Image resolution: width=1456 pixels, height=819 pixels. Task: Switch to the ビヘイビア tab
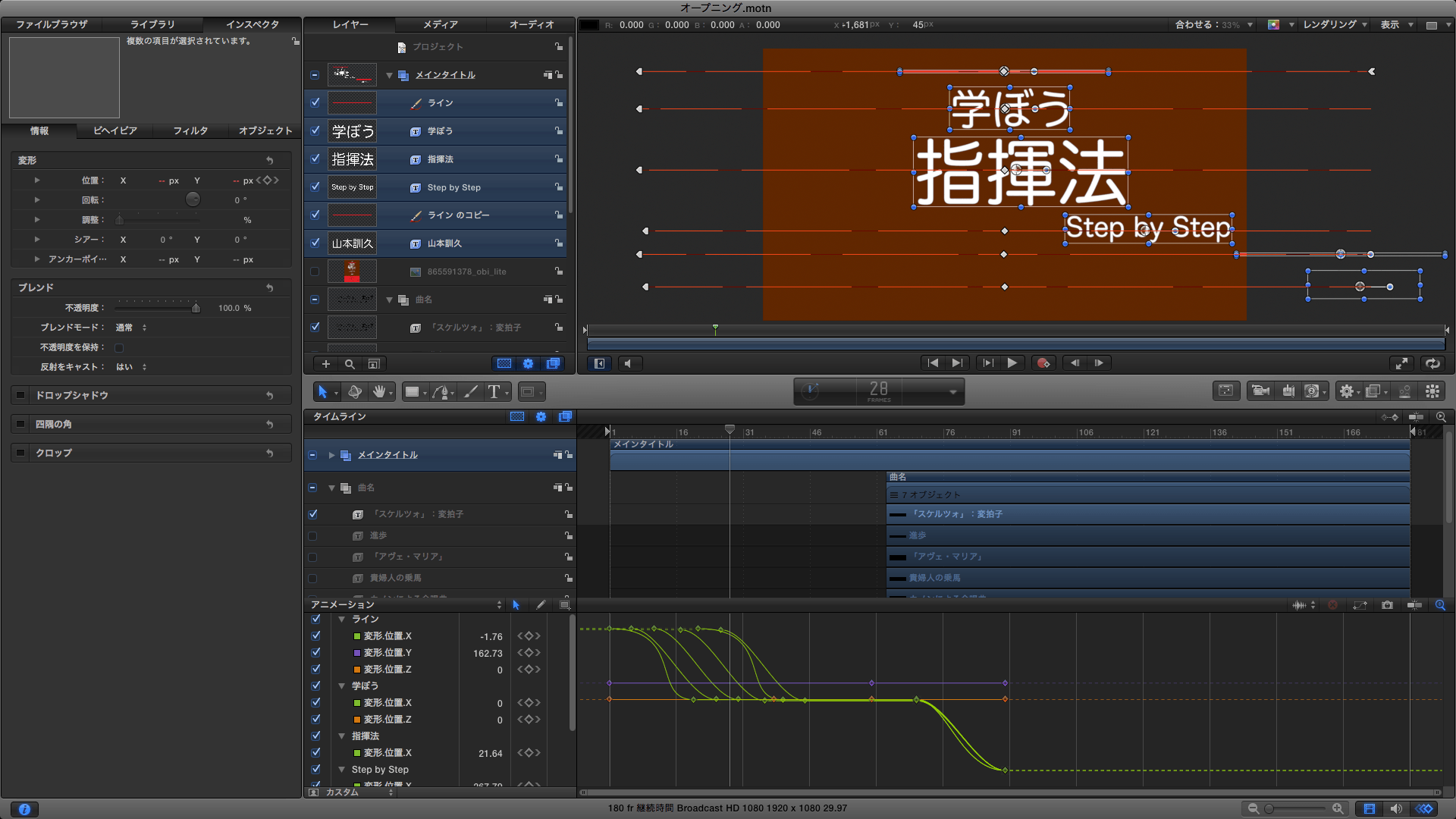pyautogui.click(x=115, y=130)
